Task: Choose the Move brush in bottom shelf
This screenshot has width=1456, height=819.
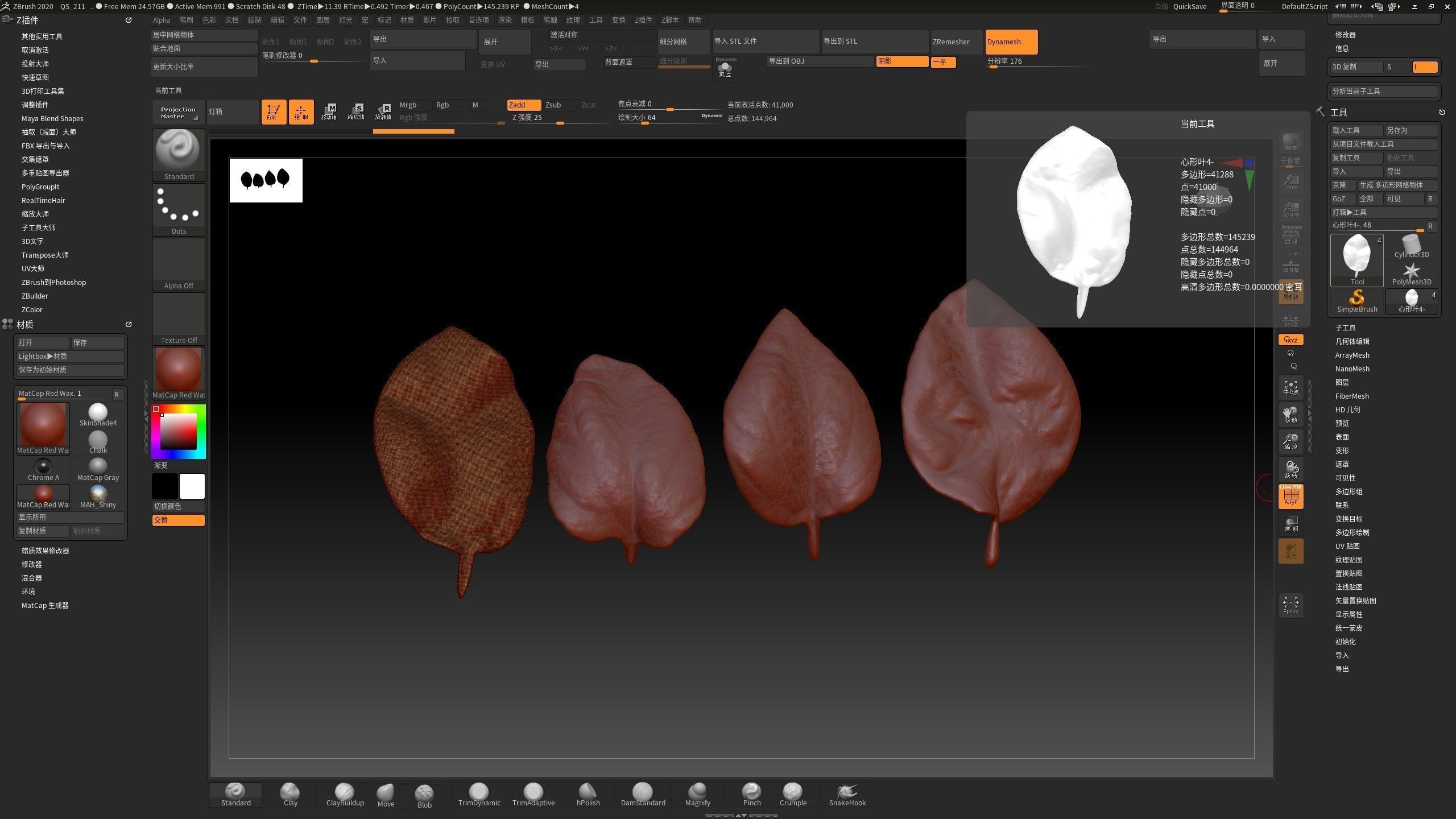Action: [386, 795]
